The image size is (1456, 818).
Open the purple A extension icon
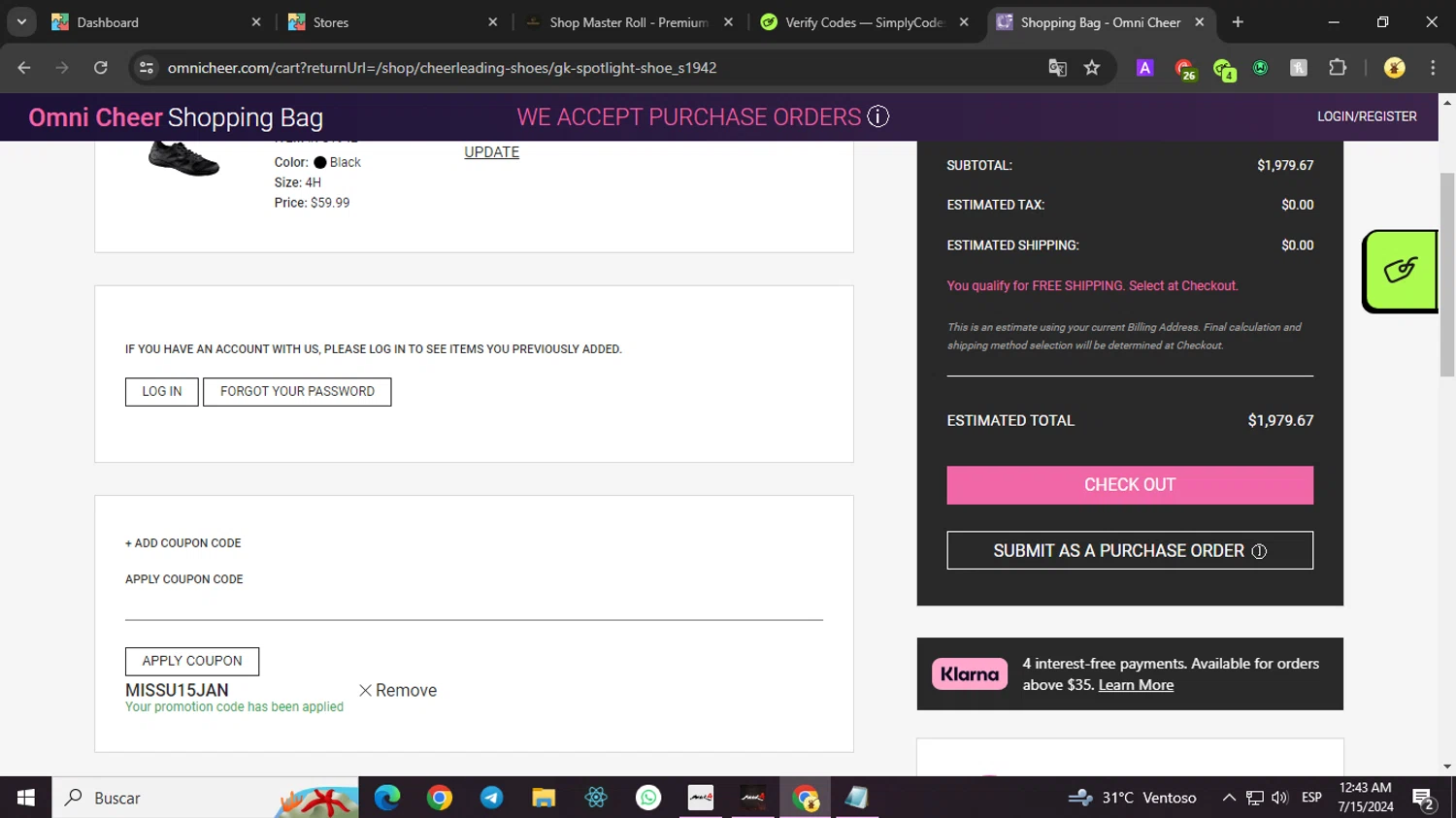point(1145,68)
